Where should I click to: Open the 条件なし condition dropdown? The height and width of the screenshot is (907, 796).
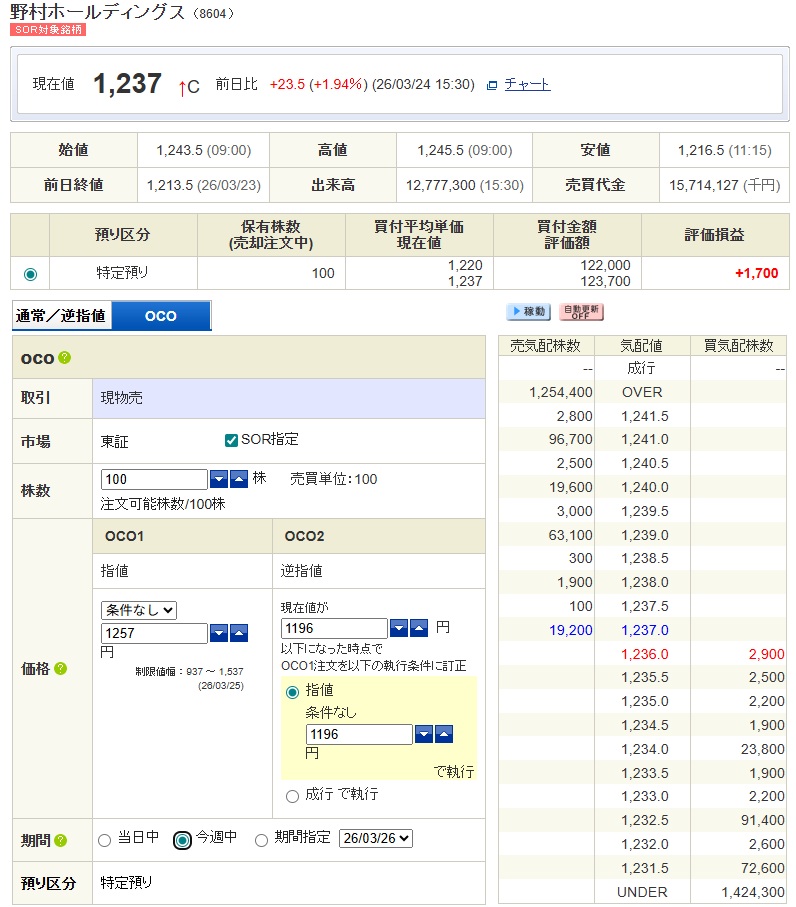coord(139,610)
